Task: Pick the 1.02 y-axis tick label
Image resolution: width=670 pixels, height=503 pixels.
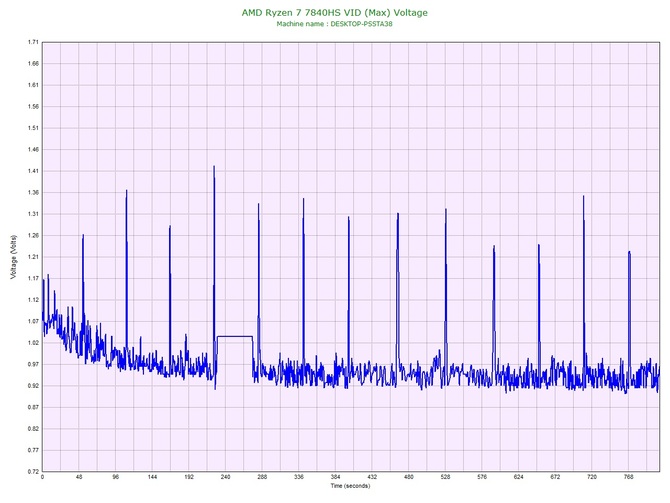Action: [33, 343]
